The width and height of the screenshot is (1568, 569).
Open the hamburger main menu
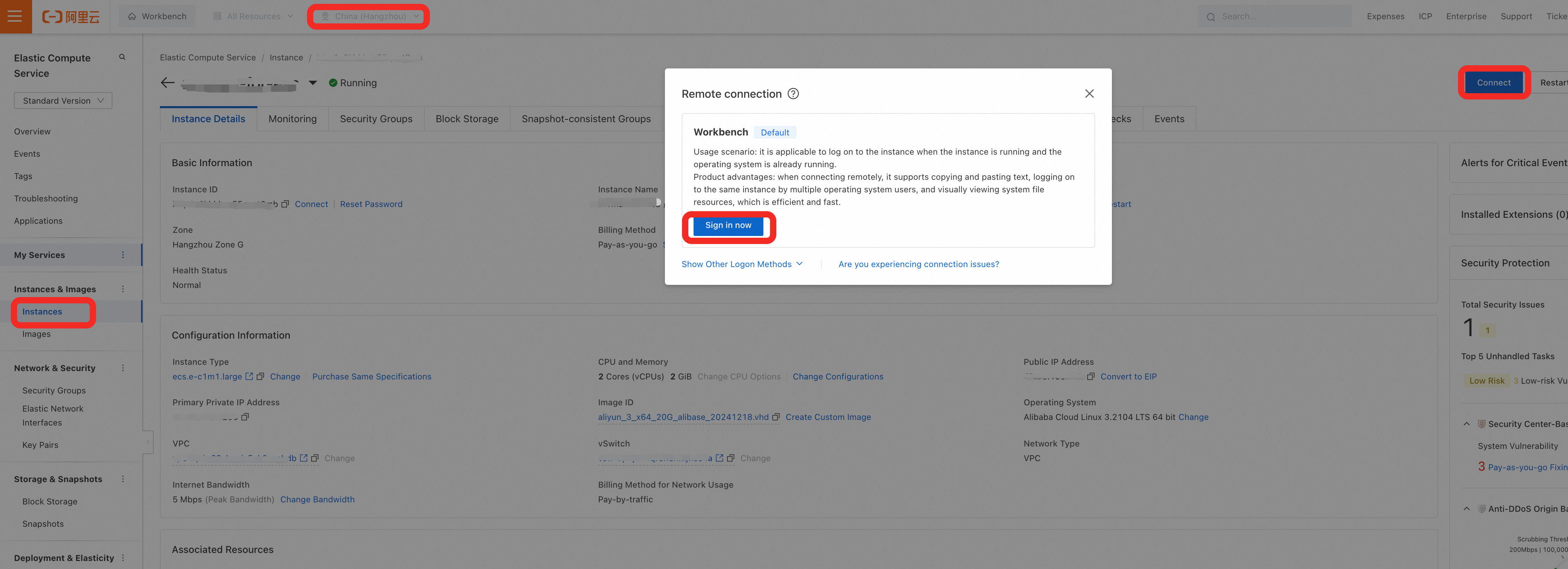pyautogui.click(x=15, y=16)
